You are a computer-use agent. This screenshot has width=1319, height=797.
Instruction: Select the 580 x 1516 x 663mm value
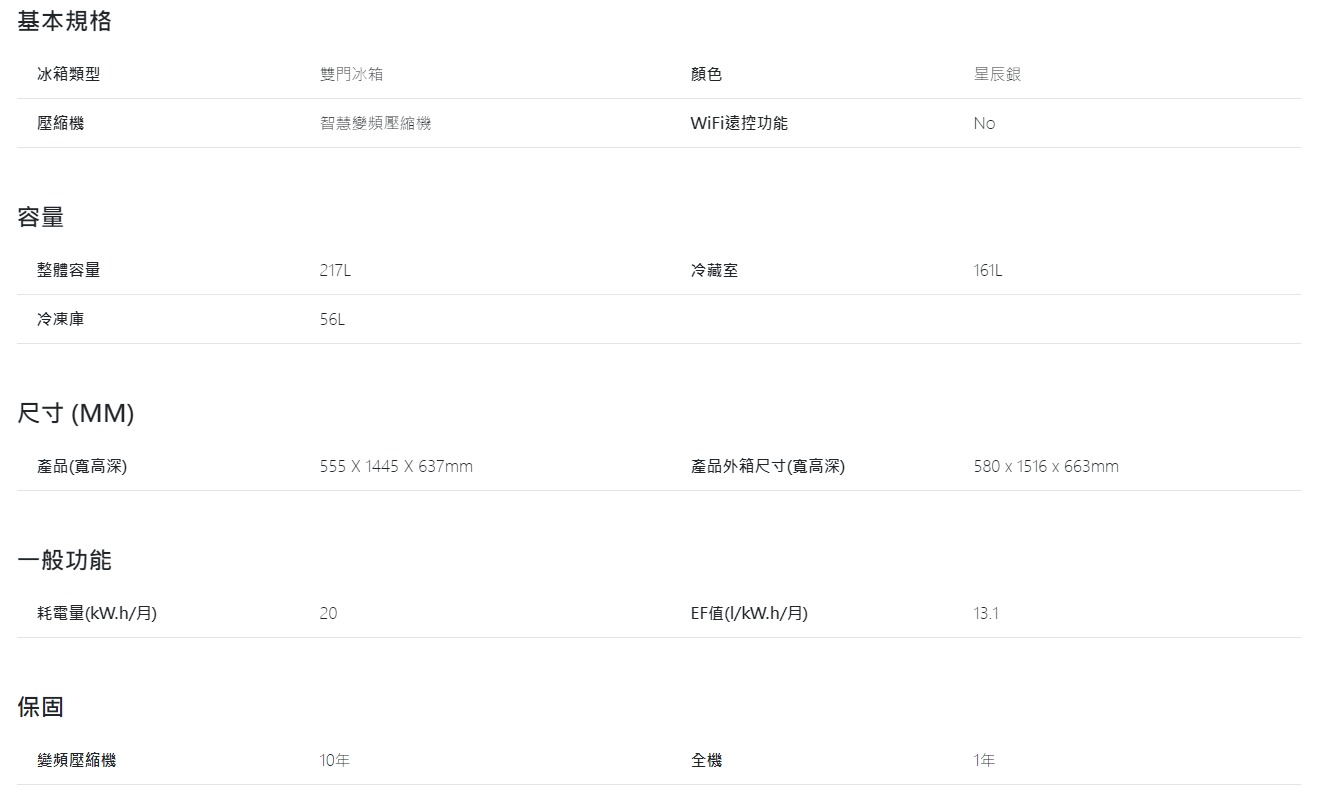[x=1046, y=466]
